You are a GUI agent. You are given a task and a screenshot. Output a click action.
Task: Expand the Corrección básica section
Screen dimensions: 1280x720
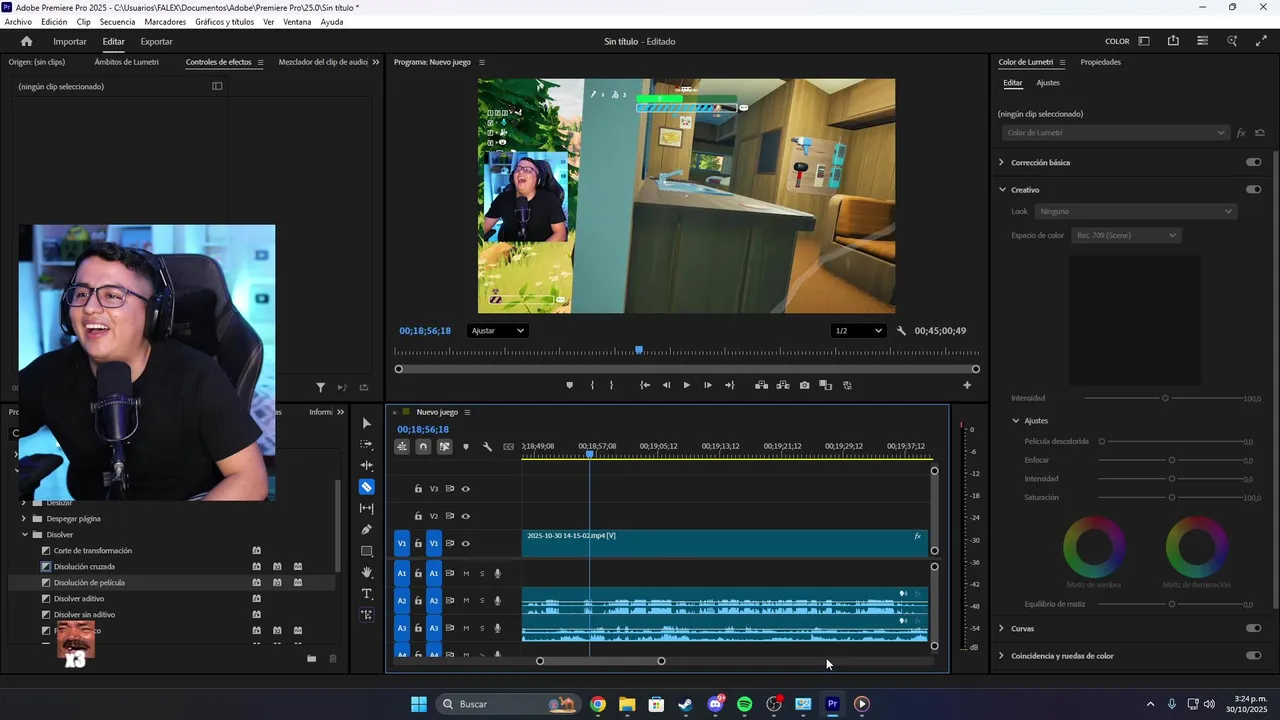click(x=1002, y=162)
